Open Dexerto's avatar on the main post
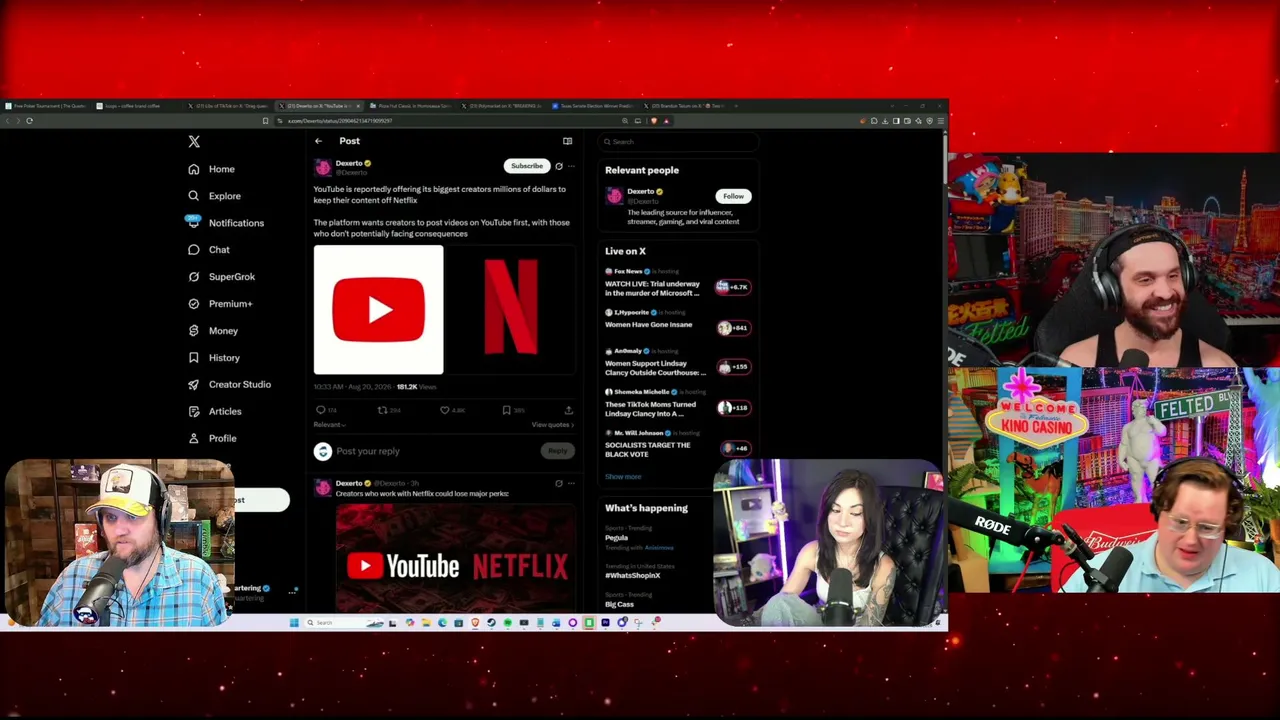Viewport: 1280px width, 720px height. pos(322,167)
